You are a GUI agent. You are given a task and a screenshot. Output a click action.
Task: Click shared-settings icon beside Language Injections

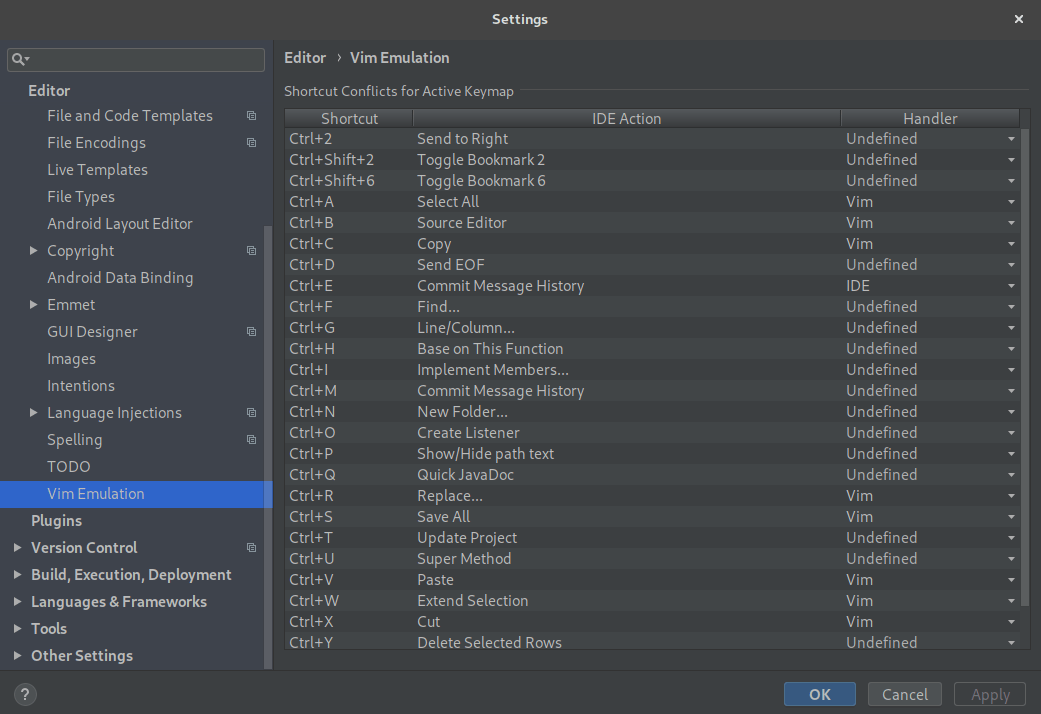tap(251, 412)
